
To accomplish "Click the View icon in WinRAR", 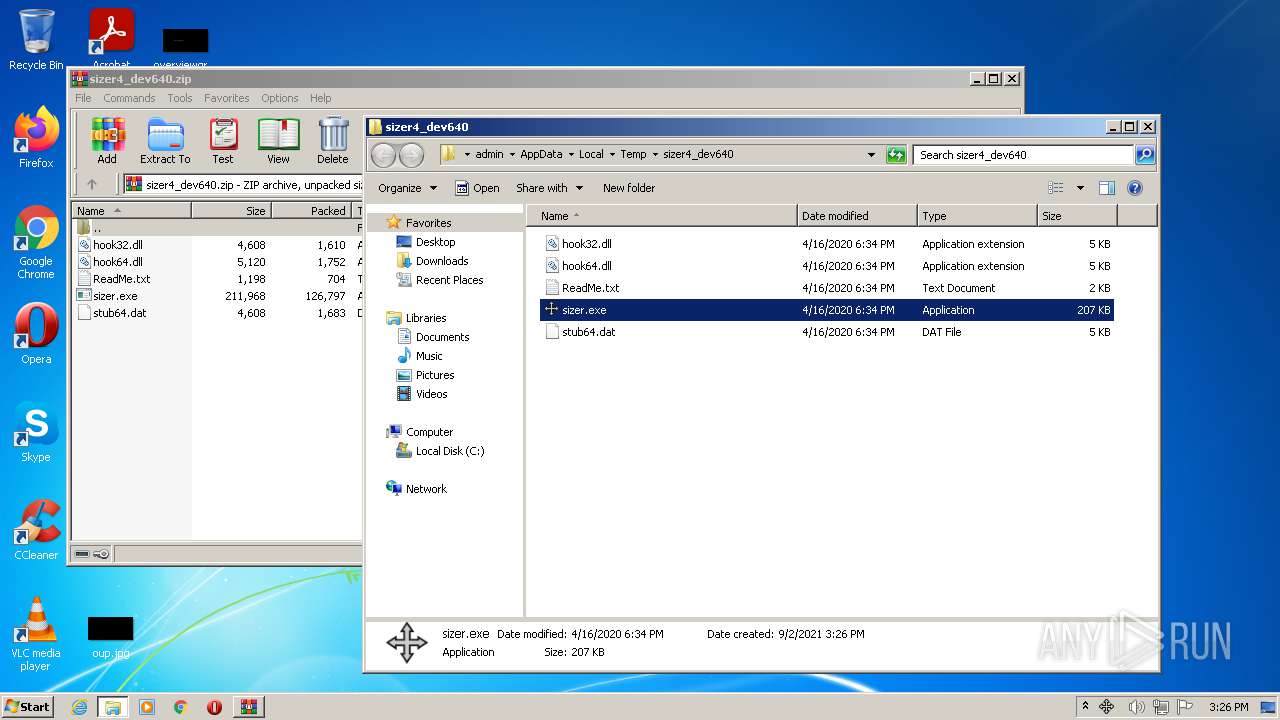I will click(278, 141).
